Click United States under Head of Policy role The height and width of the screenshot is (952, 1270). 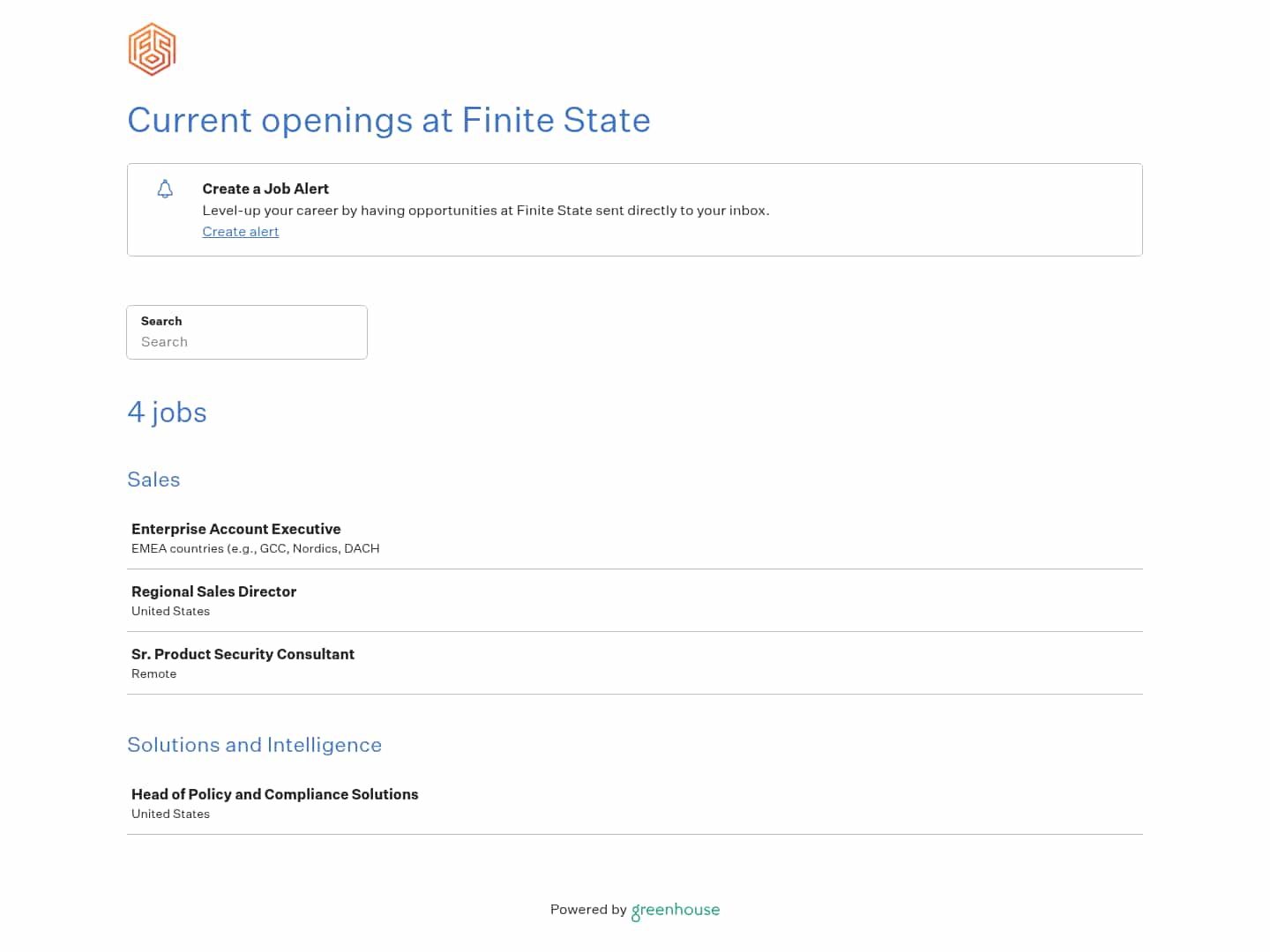[x=170, y=814]
